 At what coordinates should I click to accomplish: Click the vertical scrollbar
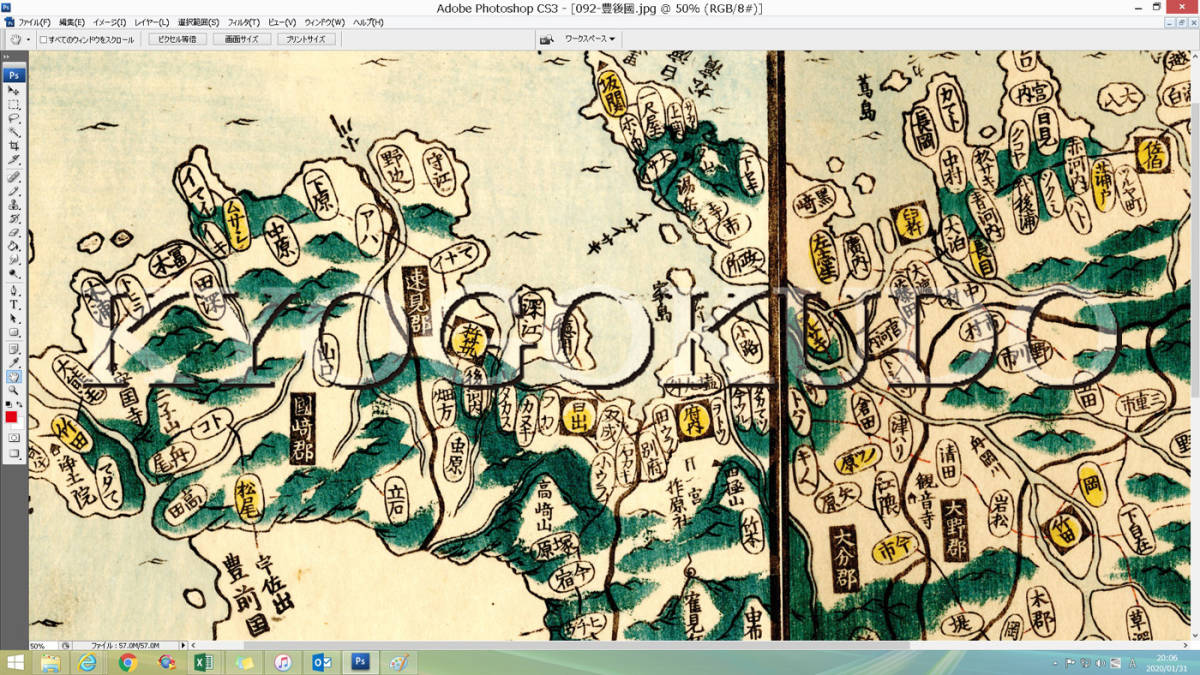[1195, 345]
